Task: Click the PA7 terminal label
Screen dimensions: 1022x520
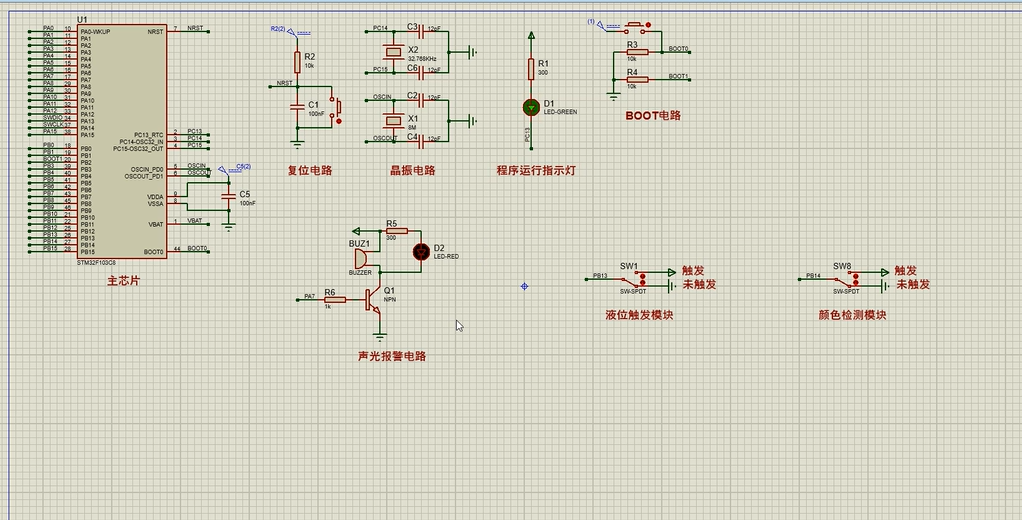Action: tap(310, 297)
